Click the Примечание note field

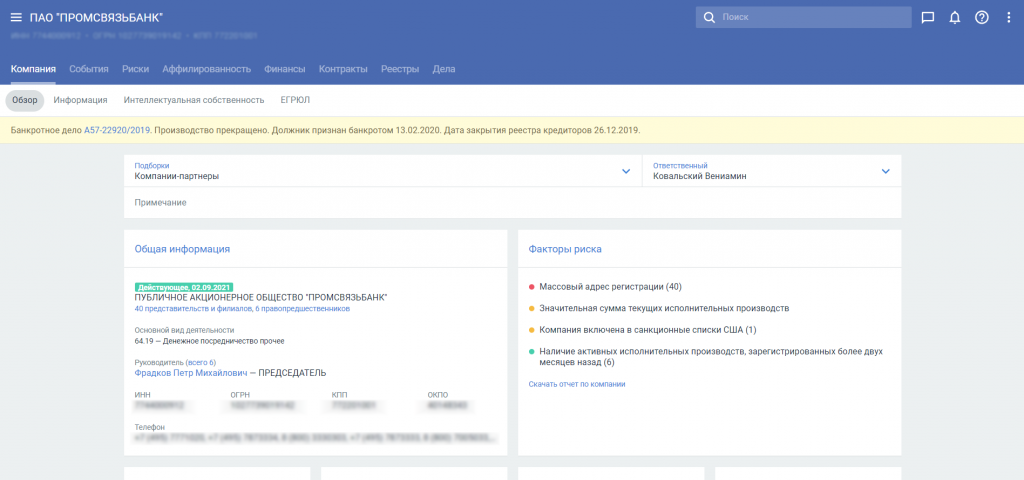point(513,202)
